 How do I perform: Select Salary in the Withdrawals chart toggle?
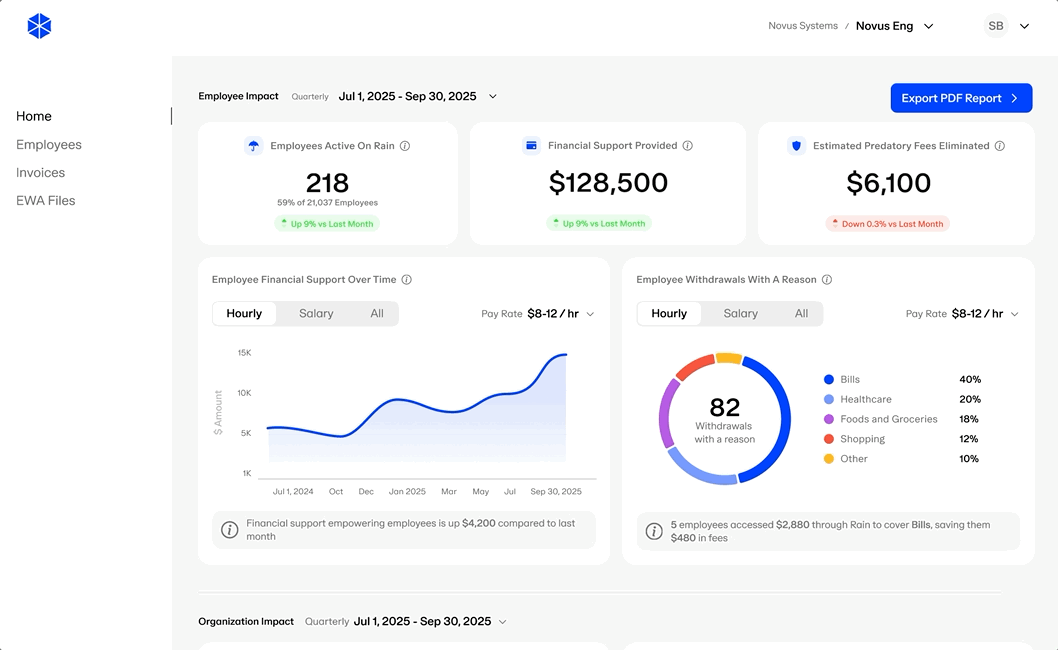pos(740,314)
